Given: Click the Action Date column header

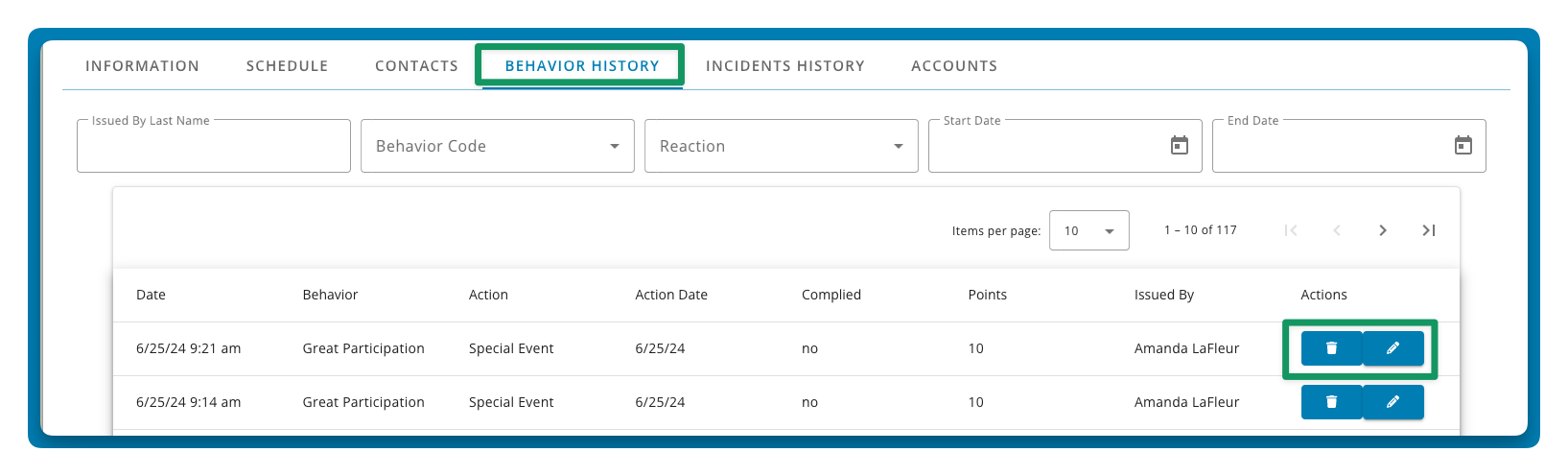Looking at the screenshot, I should [x=671, y=295].
